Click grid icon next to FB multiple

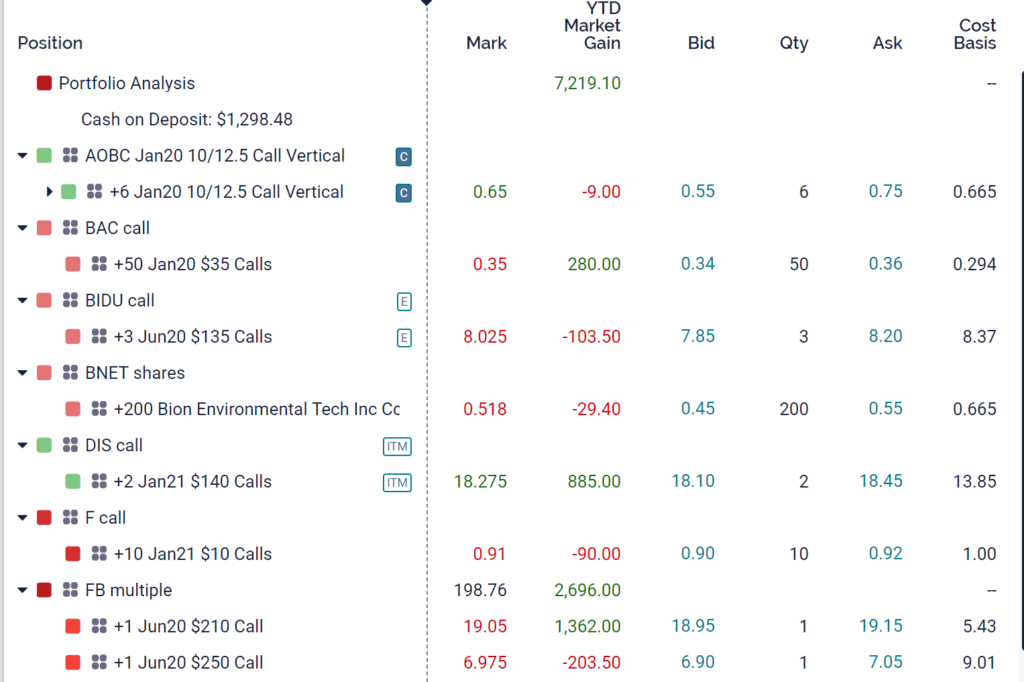coord(70,590)
